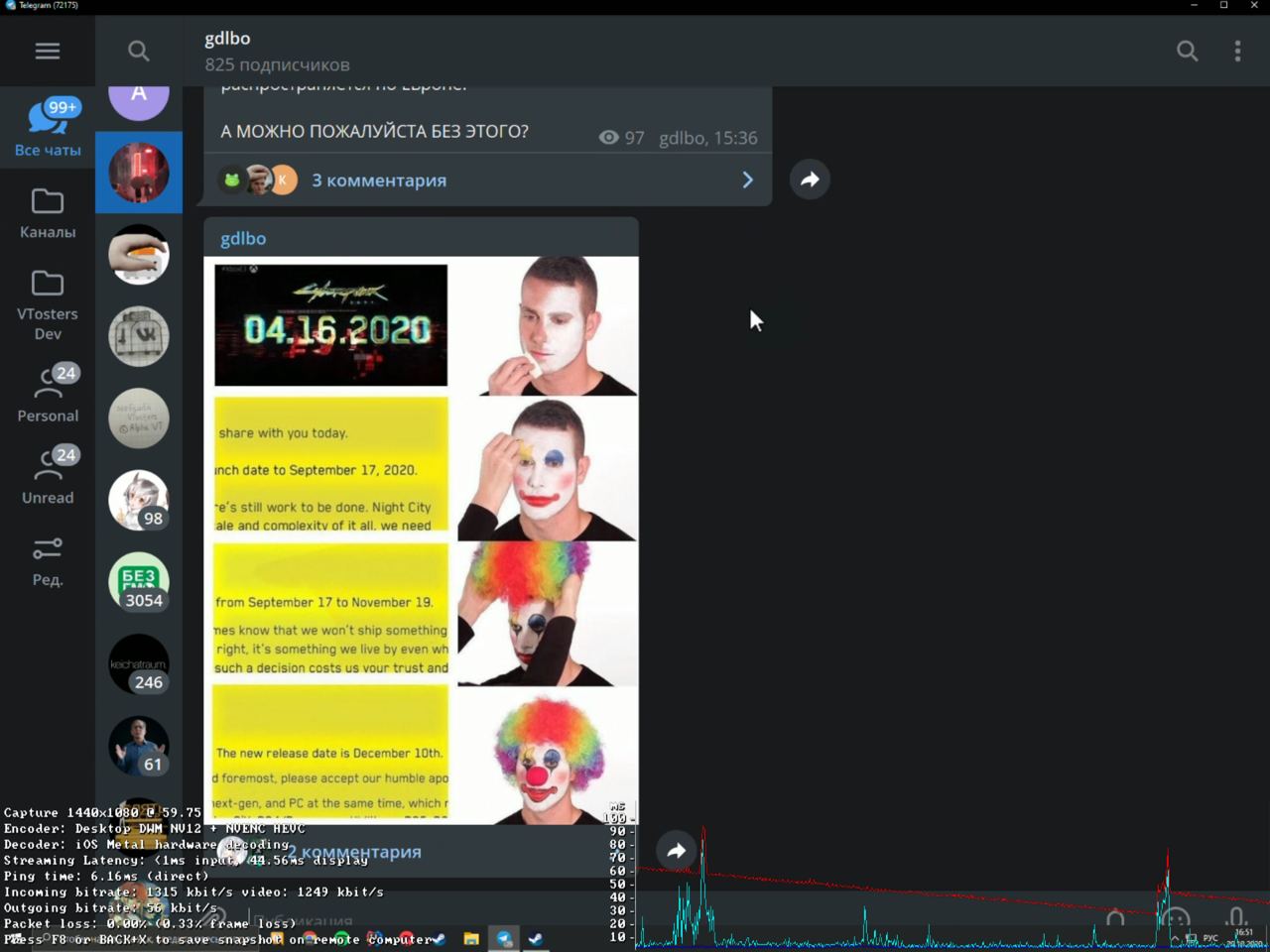The width and height of the screenshot is (1270, 952).
Task: Click the gdlbo, 15:36 timestamp
Action: (x=707, y=138)
